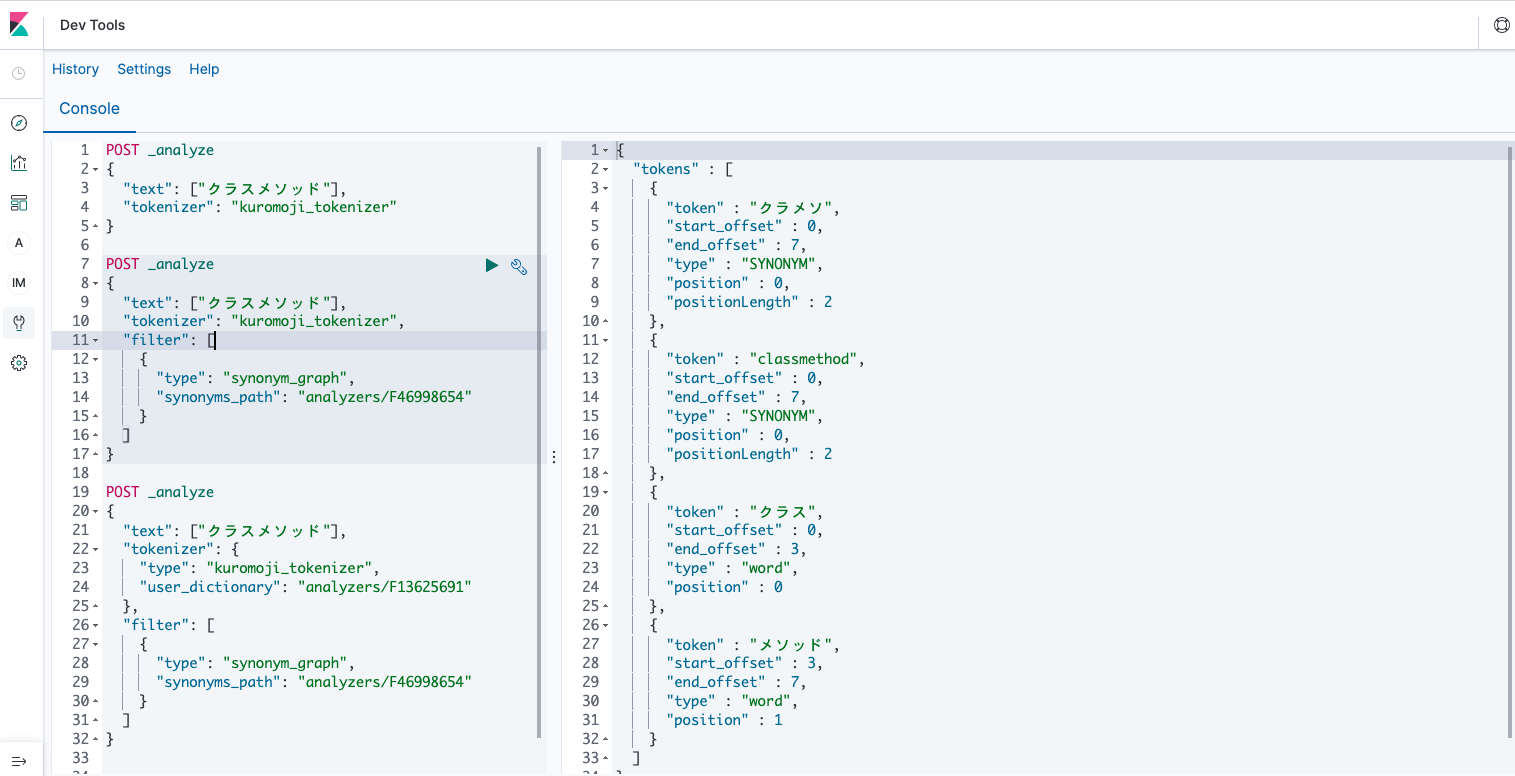The image size is (1515, 776).
Task: Open Dashboard icon in sidebar
Action: (x=19, y=203)
